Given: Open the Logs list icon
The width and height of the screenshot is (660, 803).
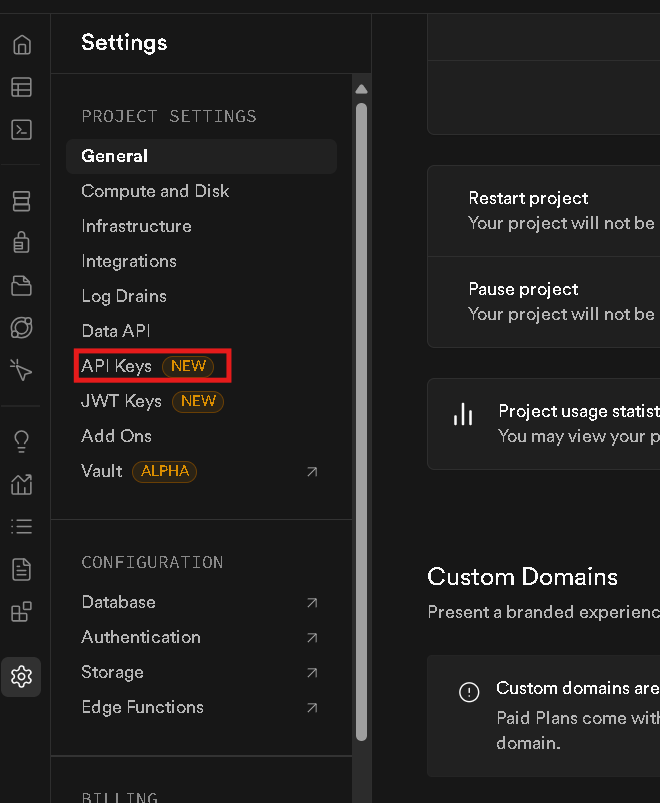Looking at the screenshot, I should (x=21, y=526).
